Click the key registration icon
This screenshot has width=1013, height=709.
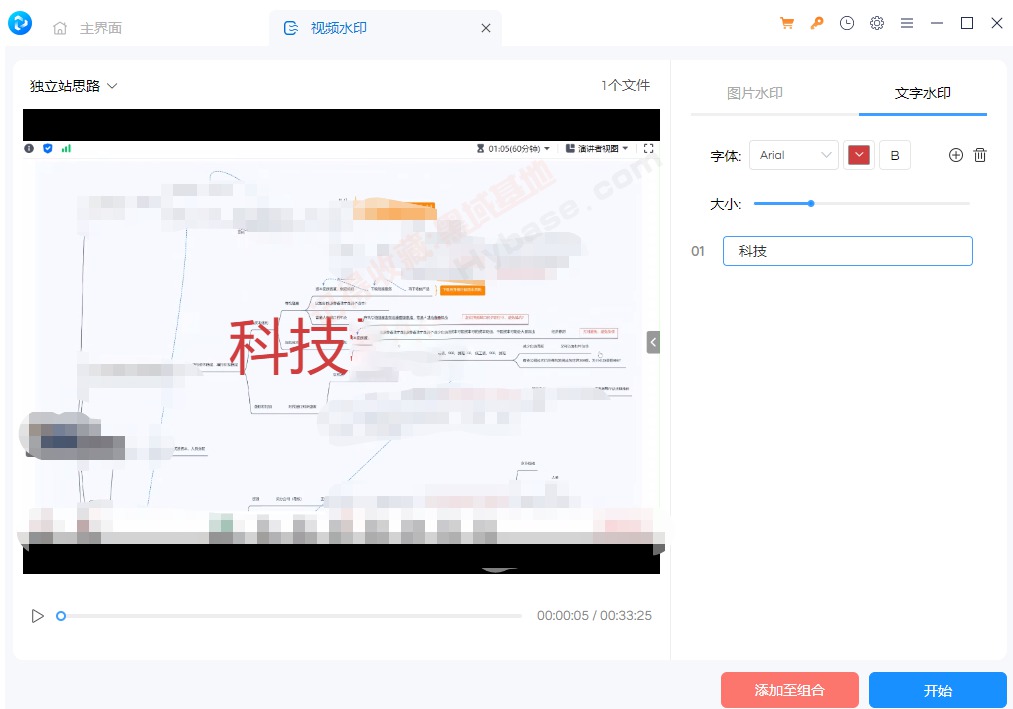pos(817,23)
